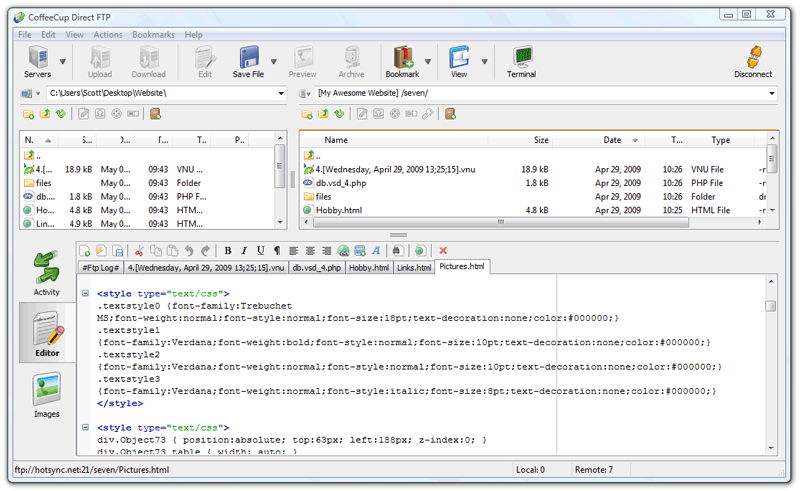Screen dimensions: 800x491
Task: Open font tool with blue A icon
Action: click(376, 251)
